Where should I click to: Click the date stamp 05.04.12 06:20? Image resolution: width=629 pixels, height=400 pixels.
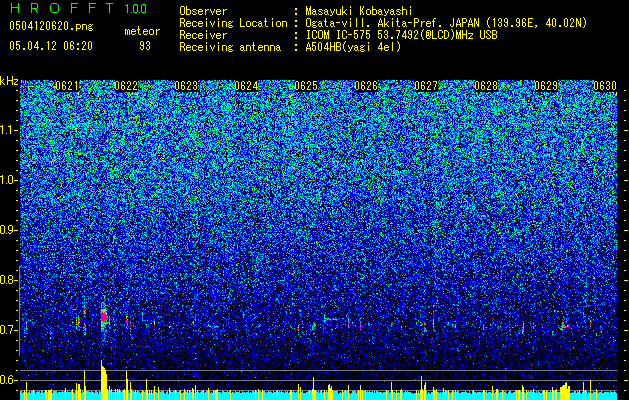[x=51, y=46]
